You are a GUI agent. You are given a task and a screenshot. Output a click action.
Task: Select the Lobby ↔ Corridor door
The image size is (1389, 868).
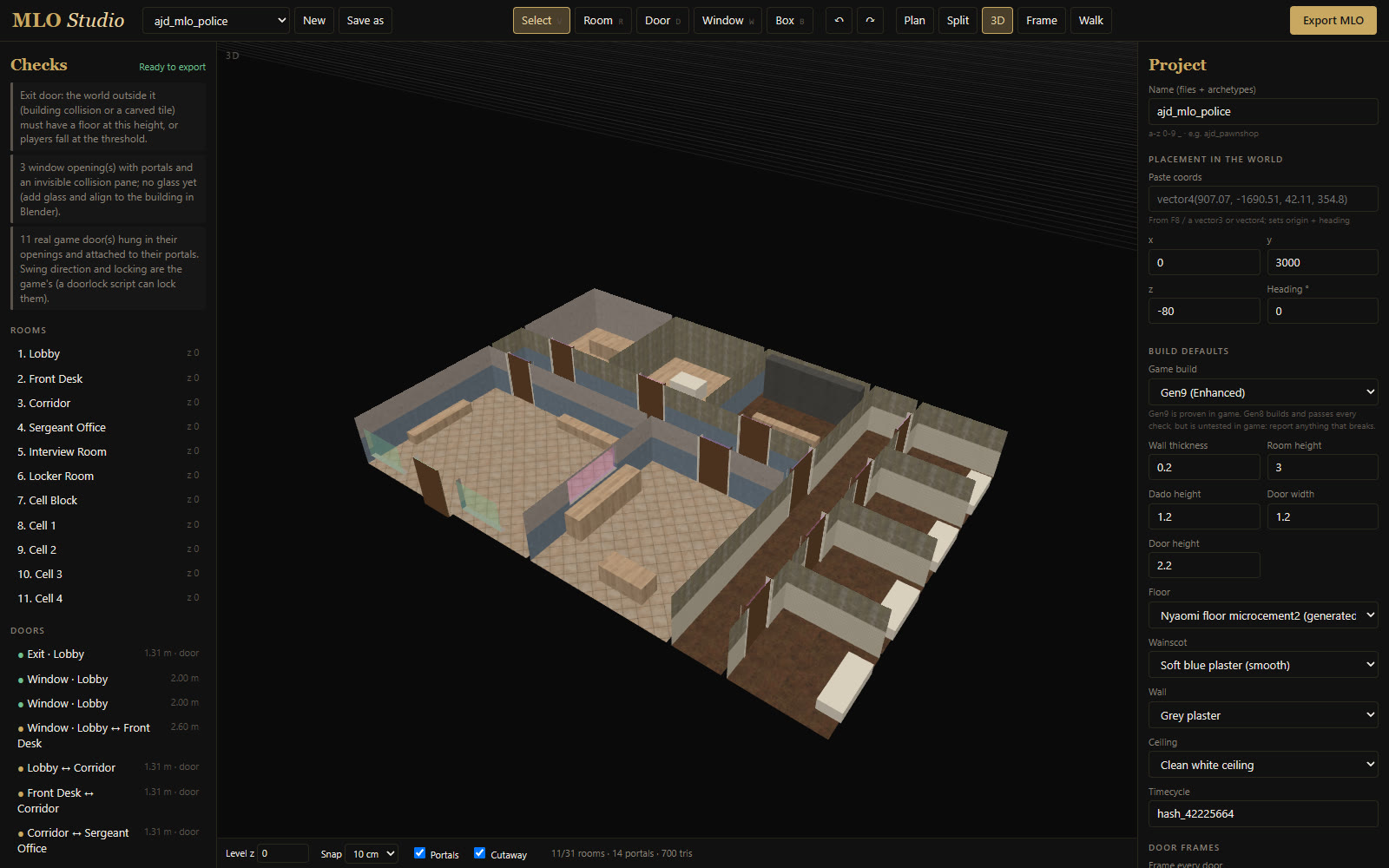pyautogui.click(x=108, y=767)
